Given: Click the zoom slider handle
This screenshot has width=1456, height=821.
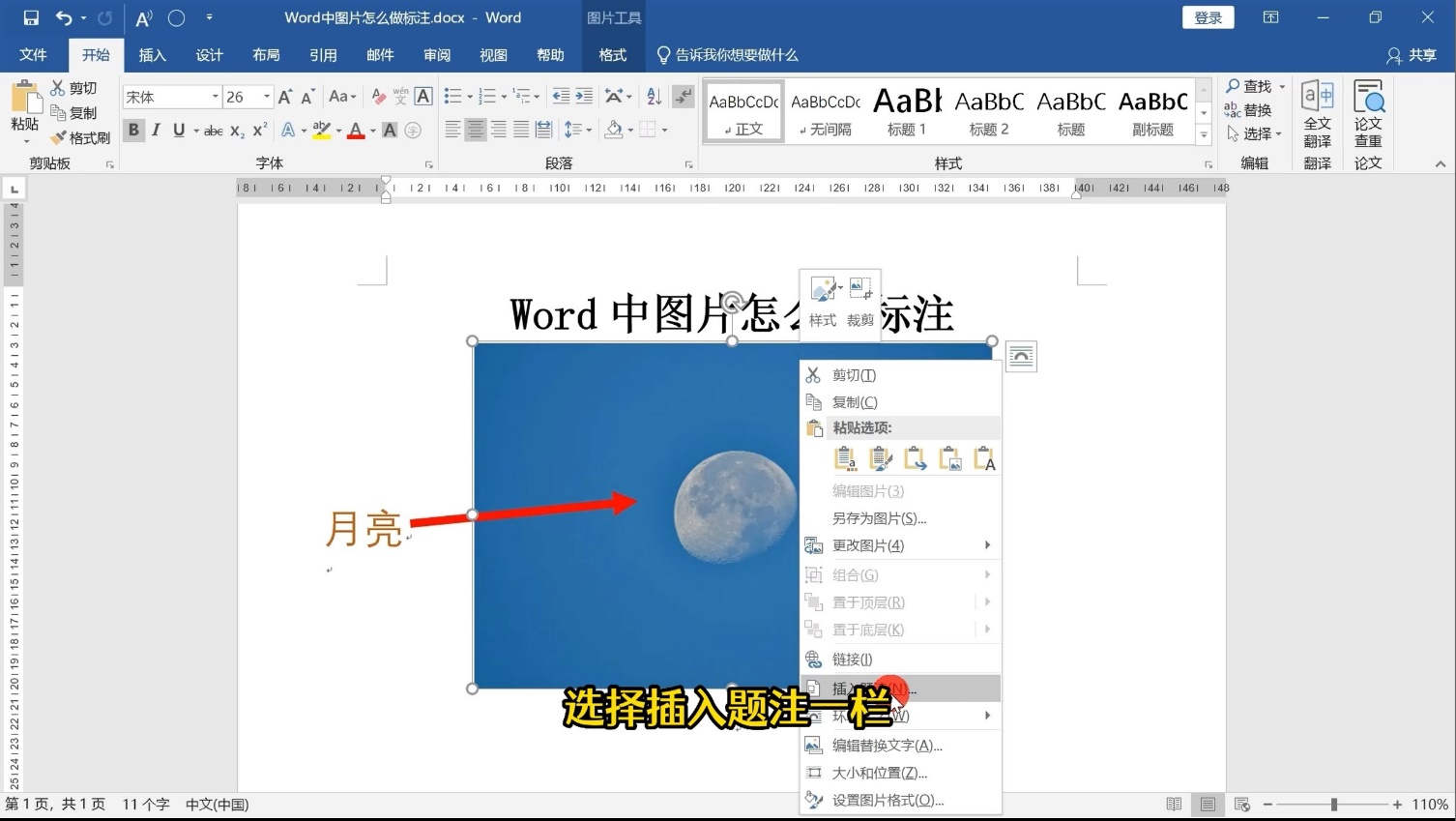Looking at the screenshot, I should coord(1334,805).
